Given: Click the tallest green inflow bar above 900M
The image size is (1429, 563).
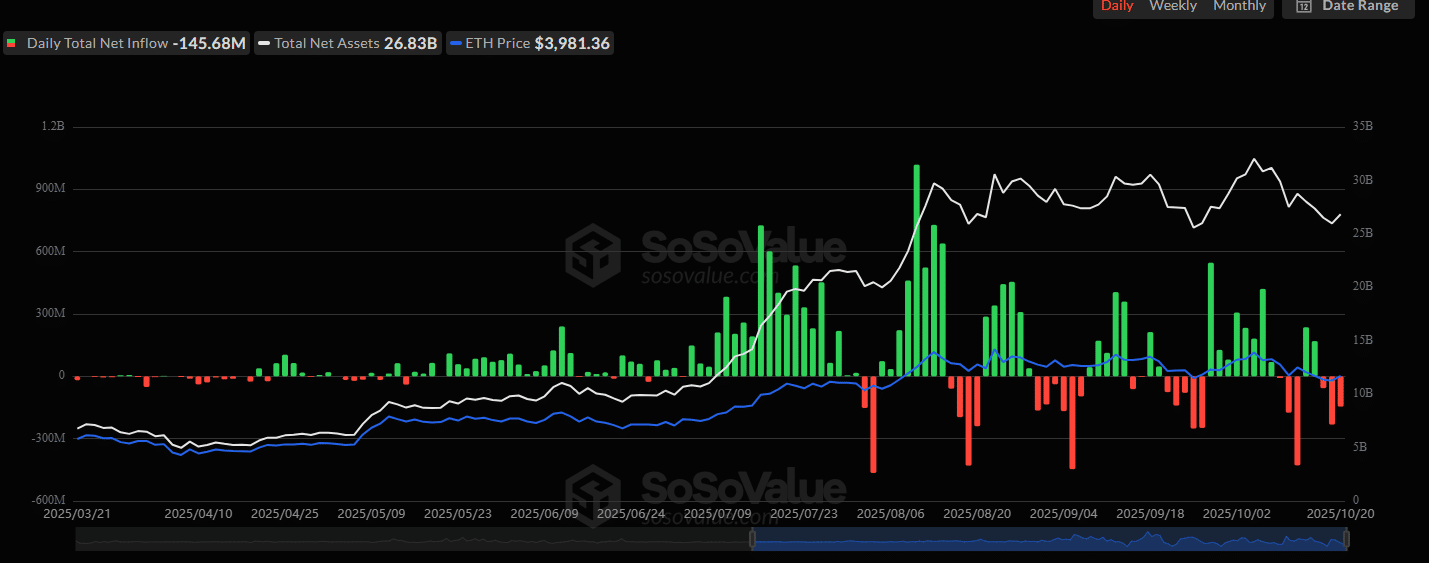Looking at the screenshot, I should (917, 270).
